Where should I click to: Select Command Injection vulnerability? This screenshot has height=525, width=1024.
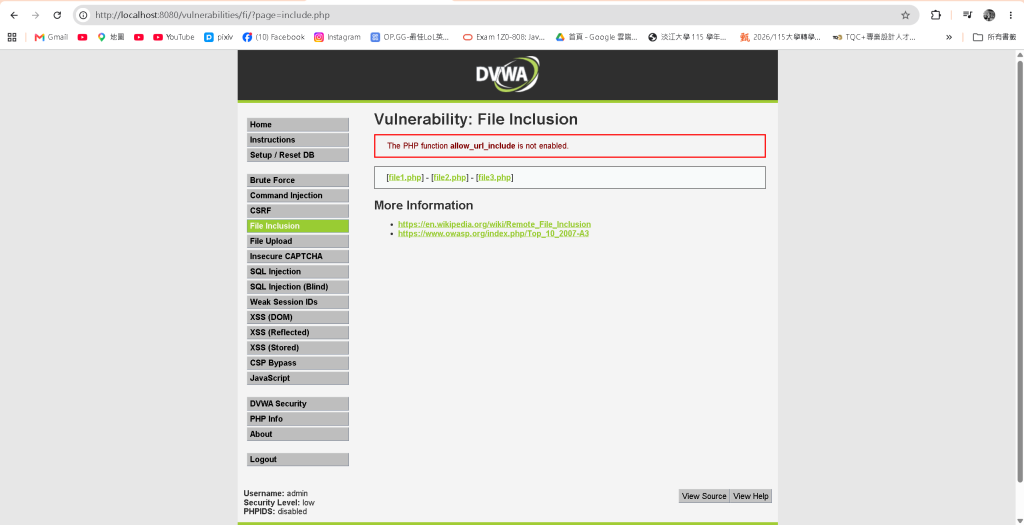[298, 195]
